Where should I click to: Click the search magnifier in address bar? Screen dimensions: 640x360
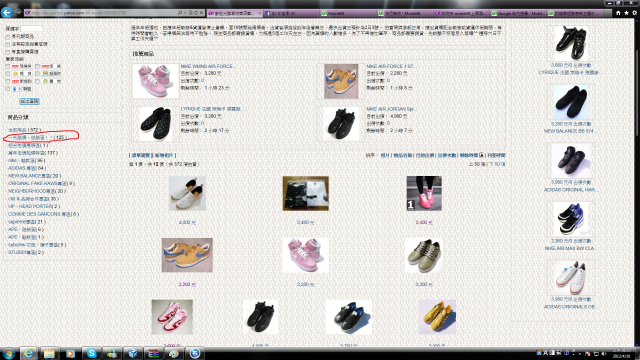(x=180, y=13)
